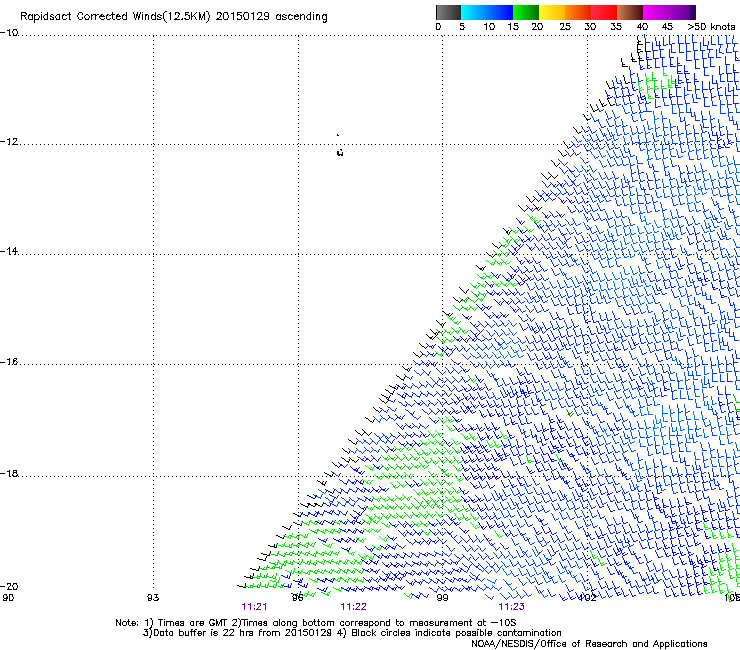Click the orange 25-30 knots legend segment

click(578, 12)
